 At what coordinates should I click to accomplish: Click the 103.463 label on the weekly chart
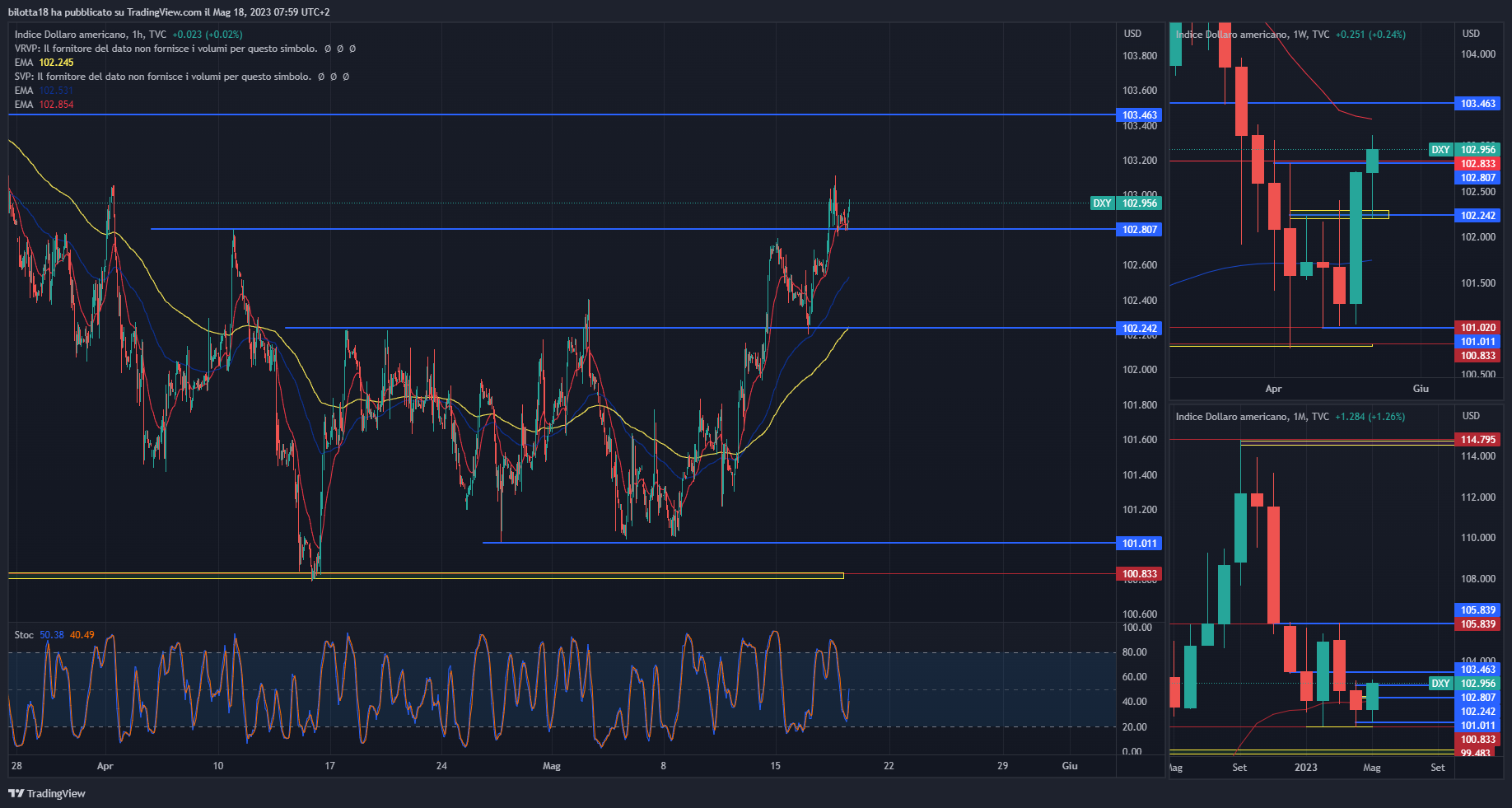pyautogui.click(x=1478, y=104)
